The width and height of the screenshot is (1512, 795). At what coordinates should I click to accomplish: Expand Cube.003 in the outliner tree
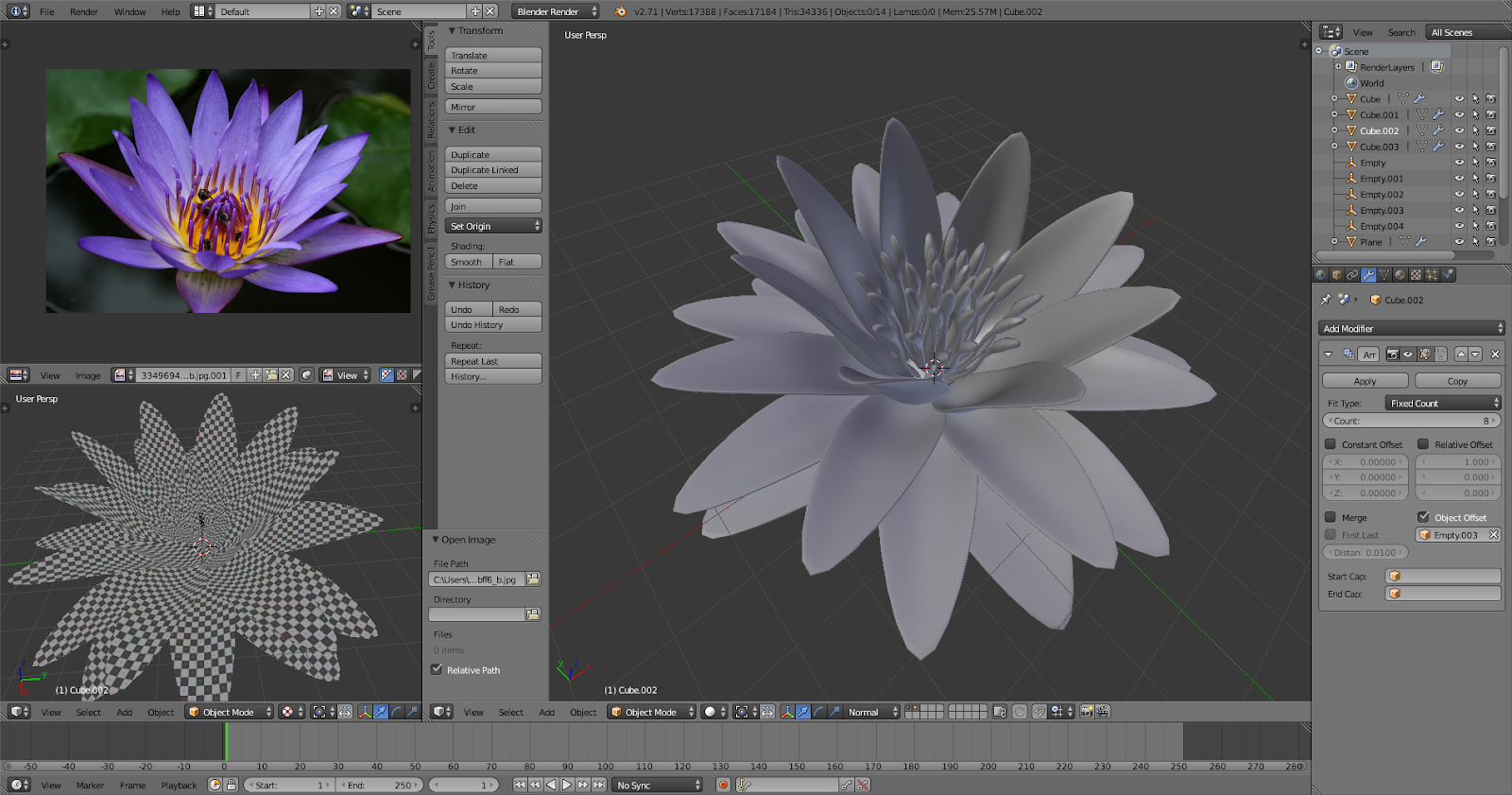coord(1334,147)
